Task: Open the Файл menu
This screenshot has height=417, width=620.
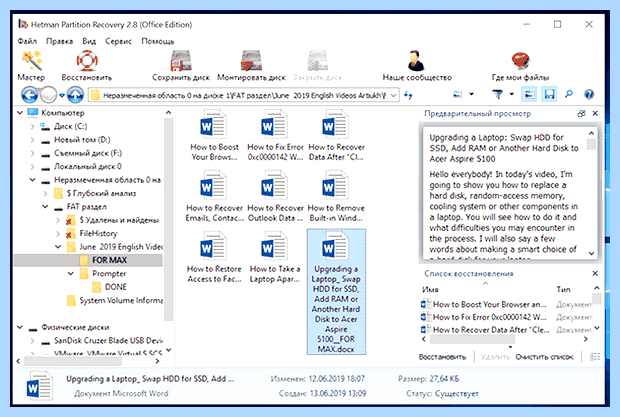Action: tap(27, 41)
